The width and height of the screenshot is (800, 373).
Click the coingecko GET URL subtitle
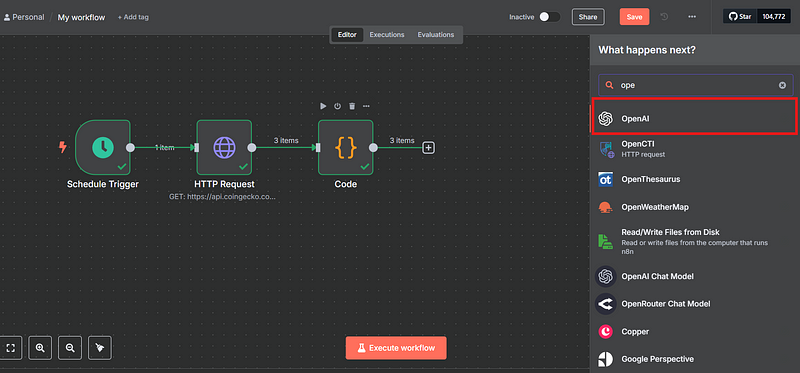[222, 196]
